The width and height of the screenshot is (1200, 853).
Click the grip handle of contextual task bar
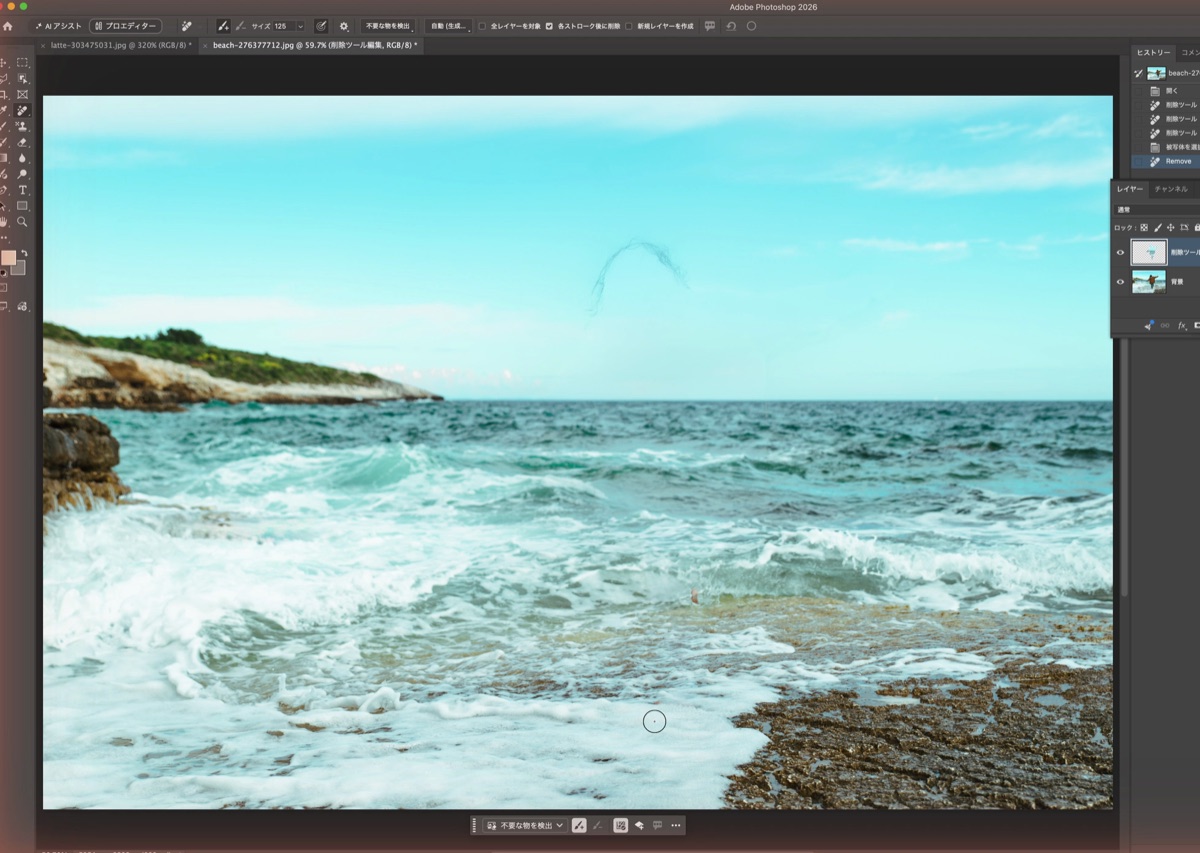[x=474, y=826]
